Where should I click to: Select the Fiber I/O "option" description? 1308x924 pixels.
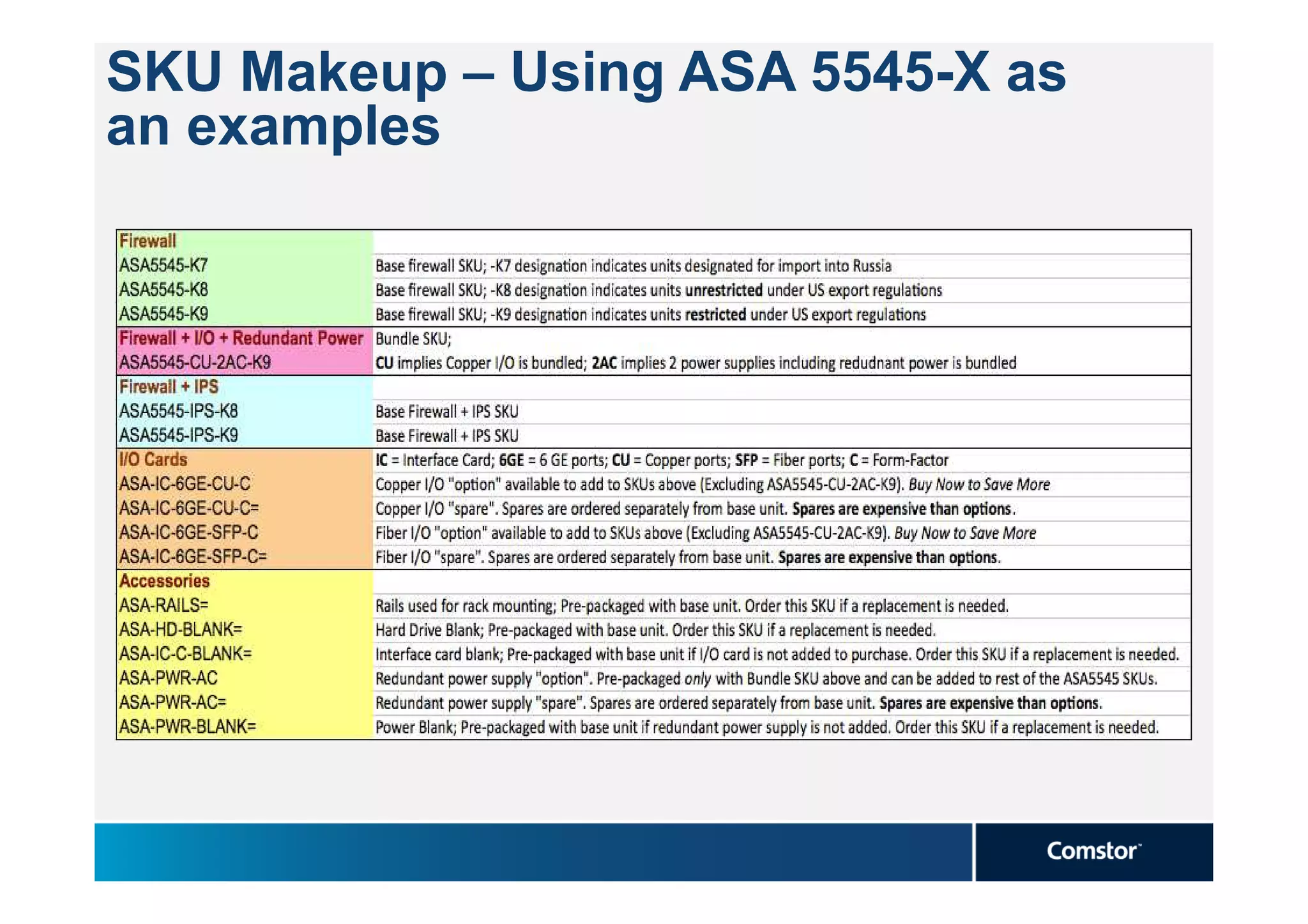pyautogui.click(x=706, y=533)
